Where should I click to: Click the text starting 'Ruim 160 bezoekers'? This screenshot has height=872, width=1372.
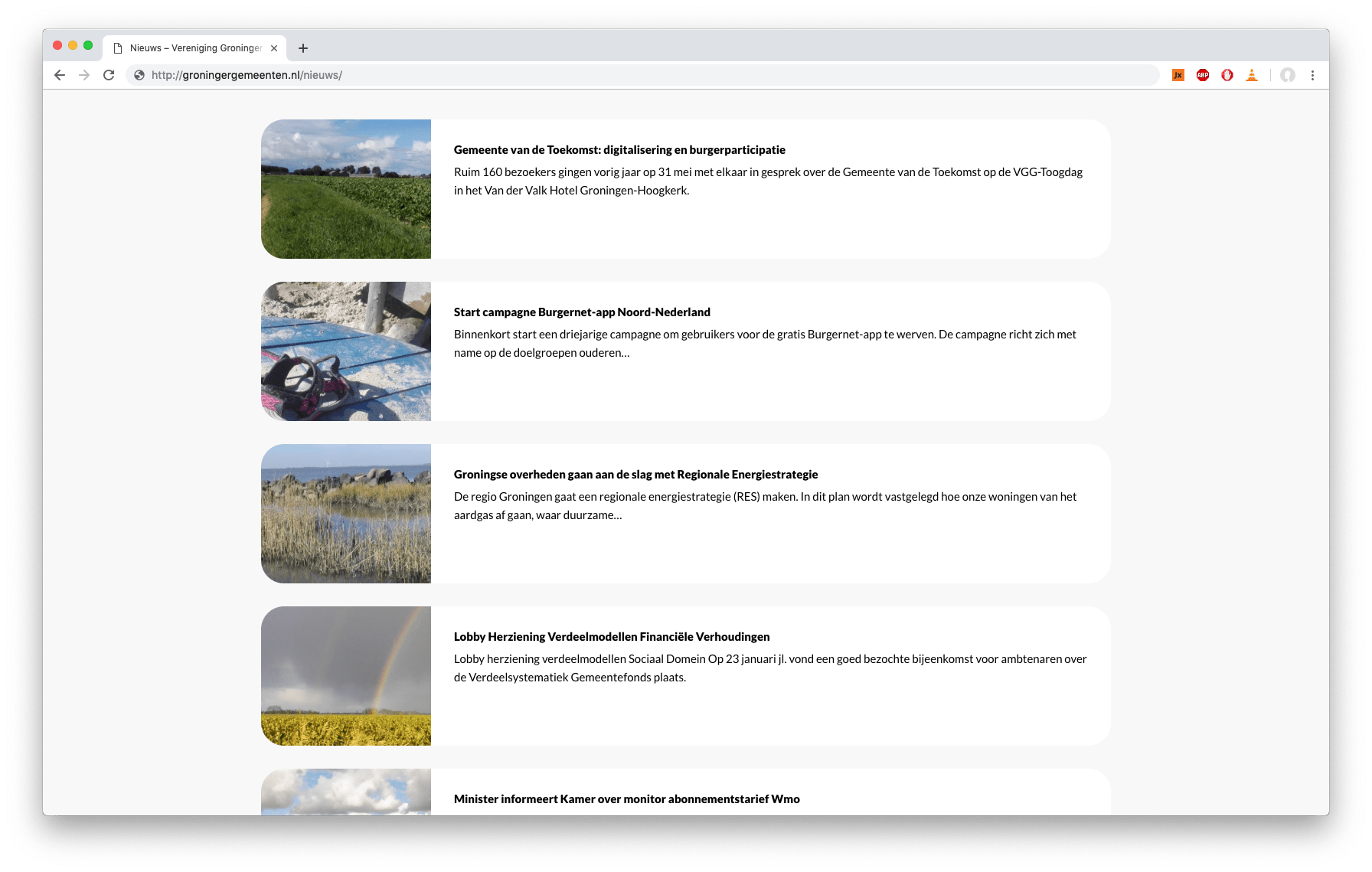(768, 181)
